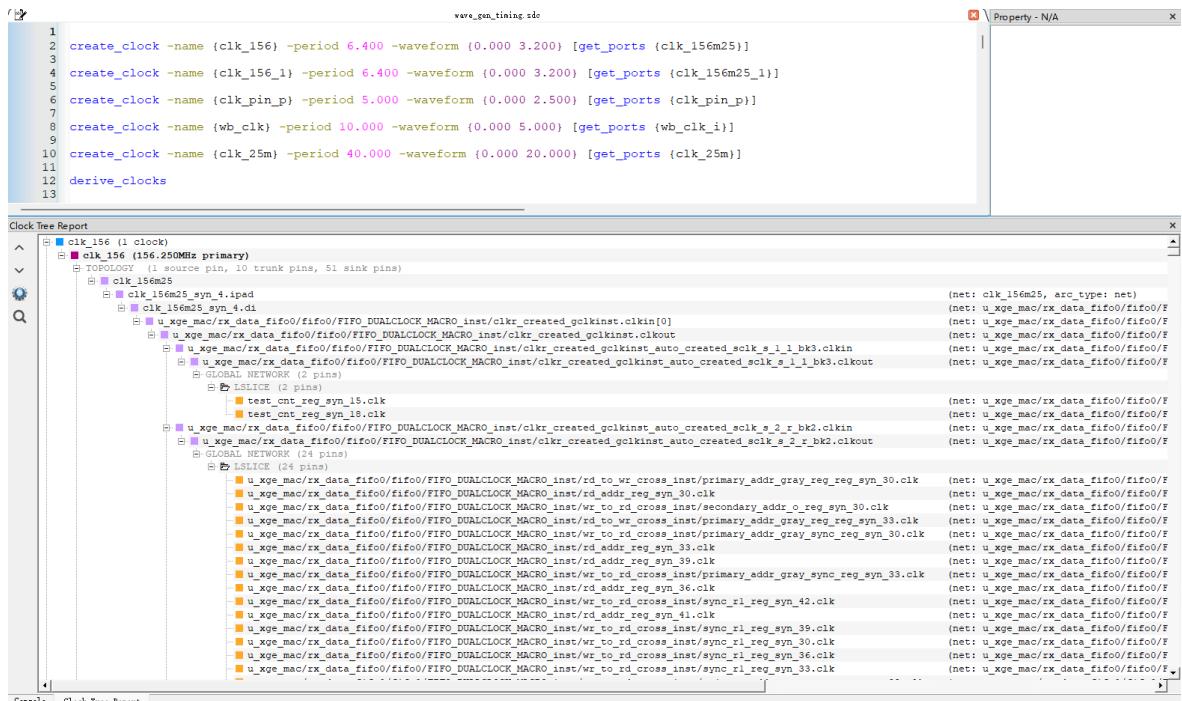Collapse the sclk_s_2_r_bk2.clkin node
The width and height of the screenshot is (1182, 701).
coord(166,427)
